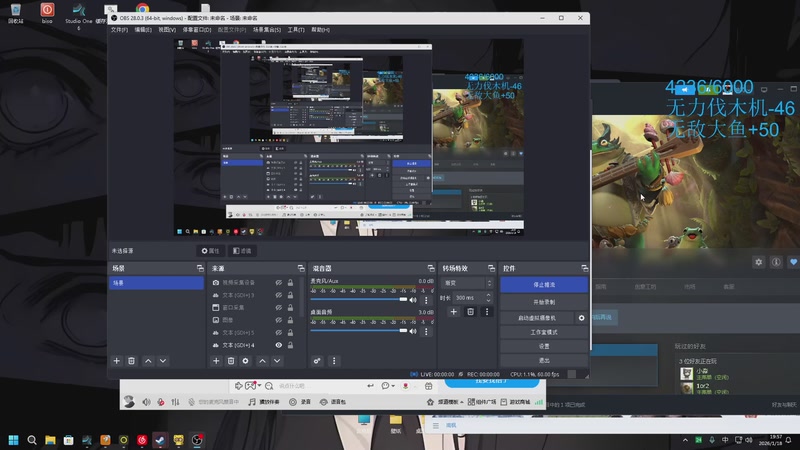Click 启动虚拟摄像机 button
800x450 pixels.
(x=537, y=318)
